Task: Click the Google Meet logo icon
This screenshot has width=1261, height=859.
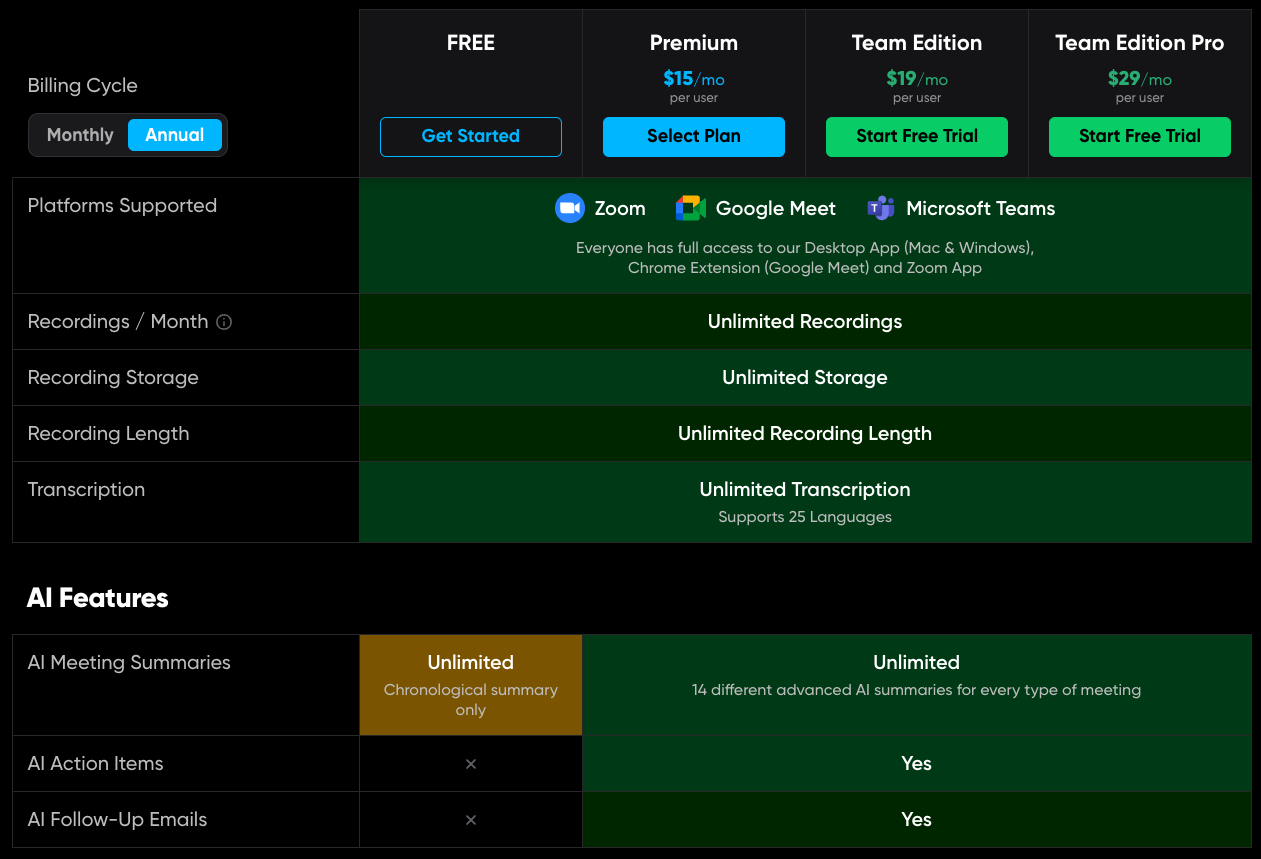Action: (691, 208)
